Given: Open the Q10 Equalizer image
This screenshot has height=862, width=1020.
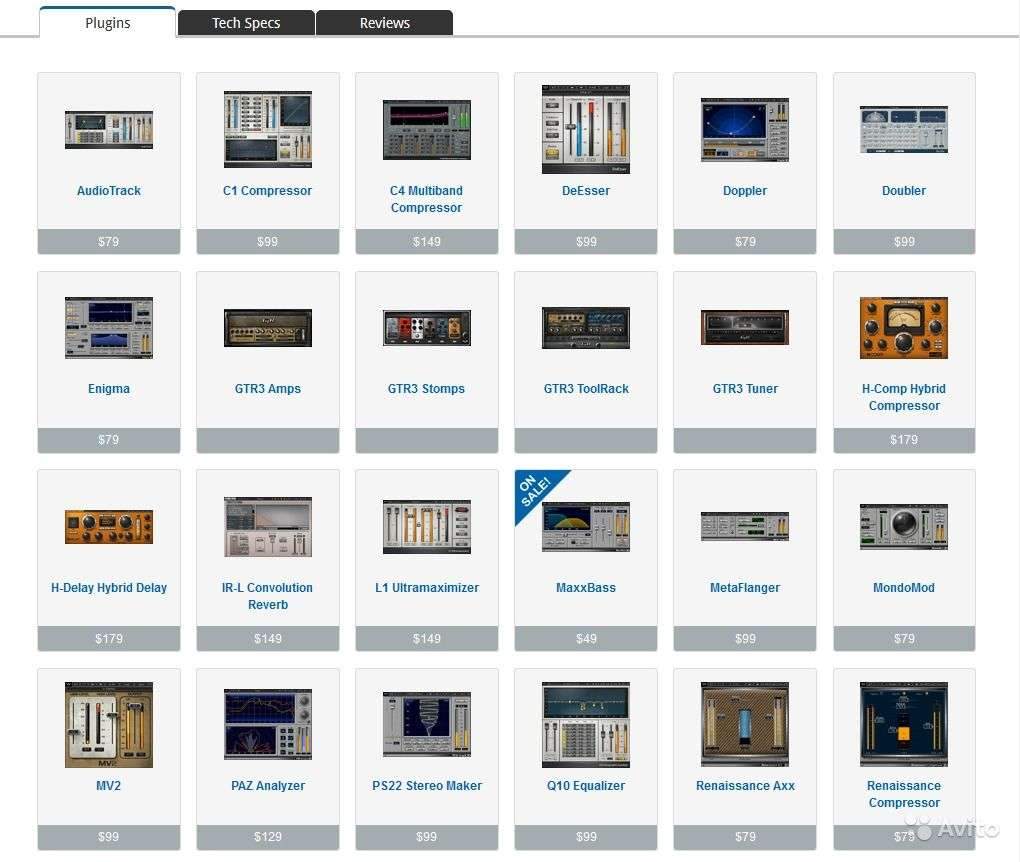Looking at the screenshot, I should click(x=585, y=725).
